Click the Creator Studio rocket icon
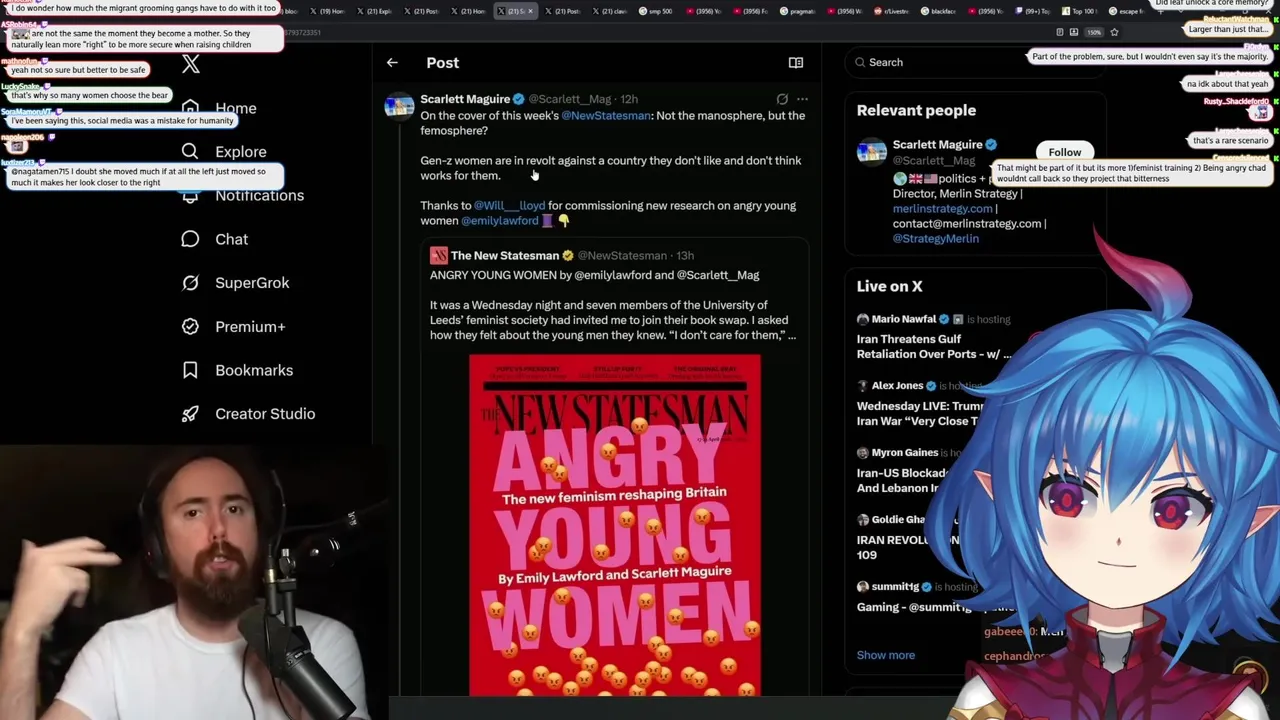This screenshot has width=1280, height=720. (190, 414)
